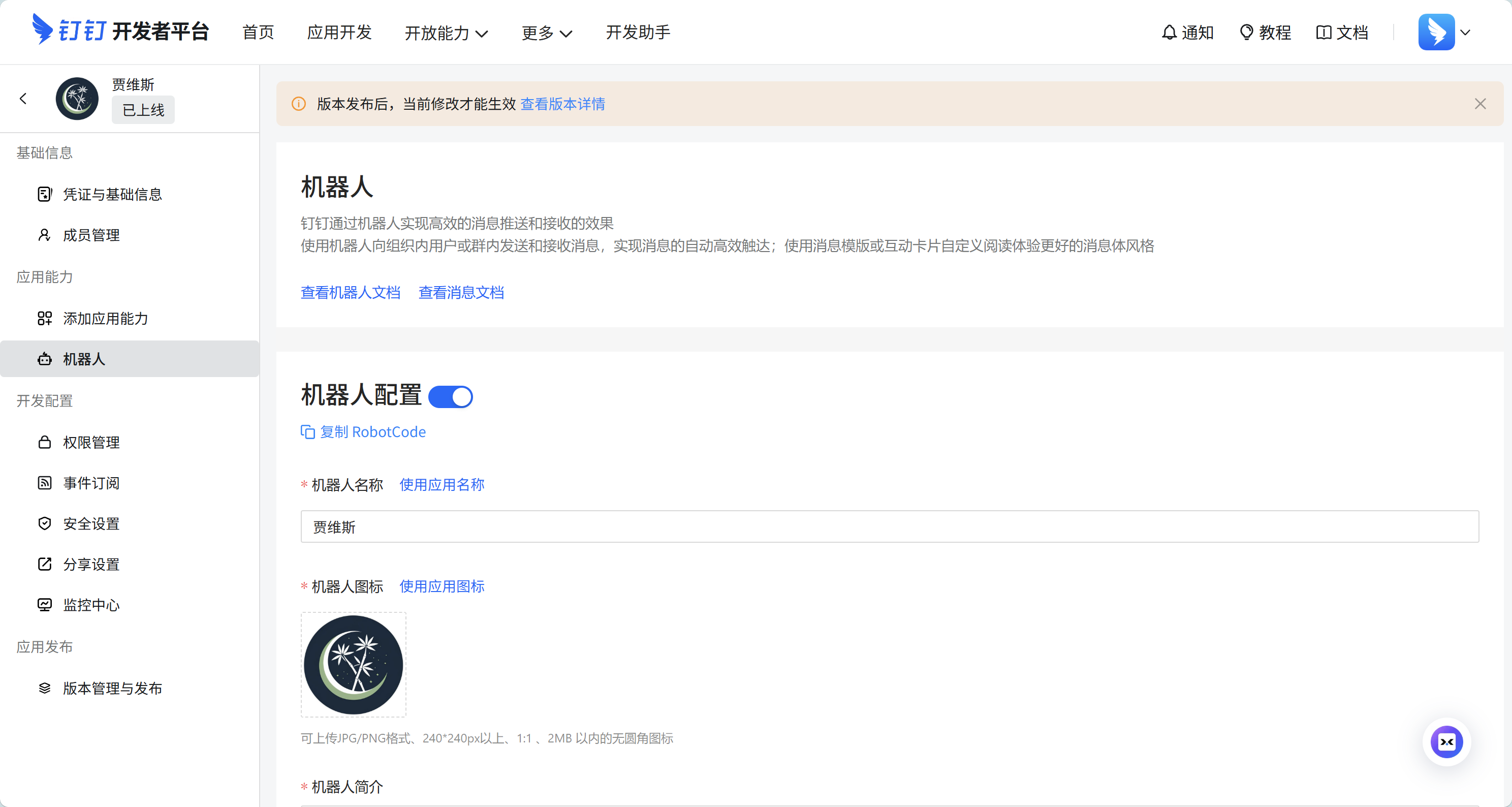This screenshot has height=807, width=1512.
Task: Toggle the 机器人配置 switch
Action: [451, 397]
